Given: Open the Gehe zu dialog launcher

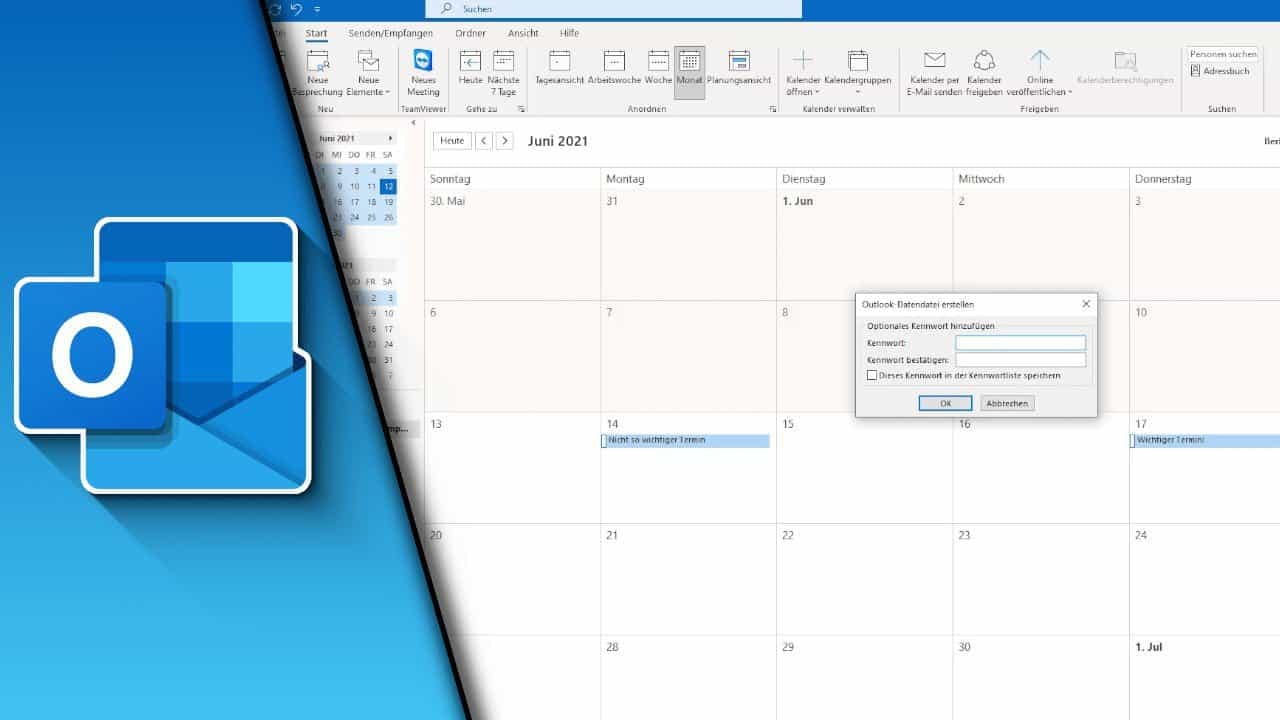Looking at the screenshot, I should click(x=521, y=108).
